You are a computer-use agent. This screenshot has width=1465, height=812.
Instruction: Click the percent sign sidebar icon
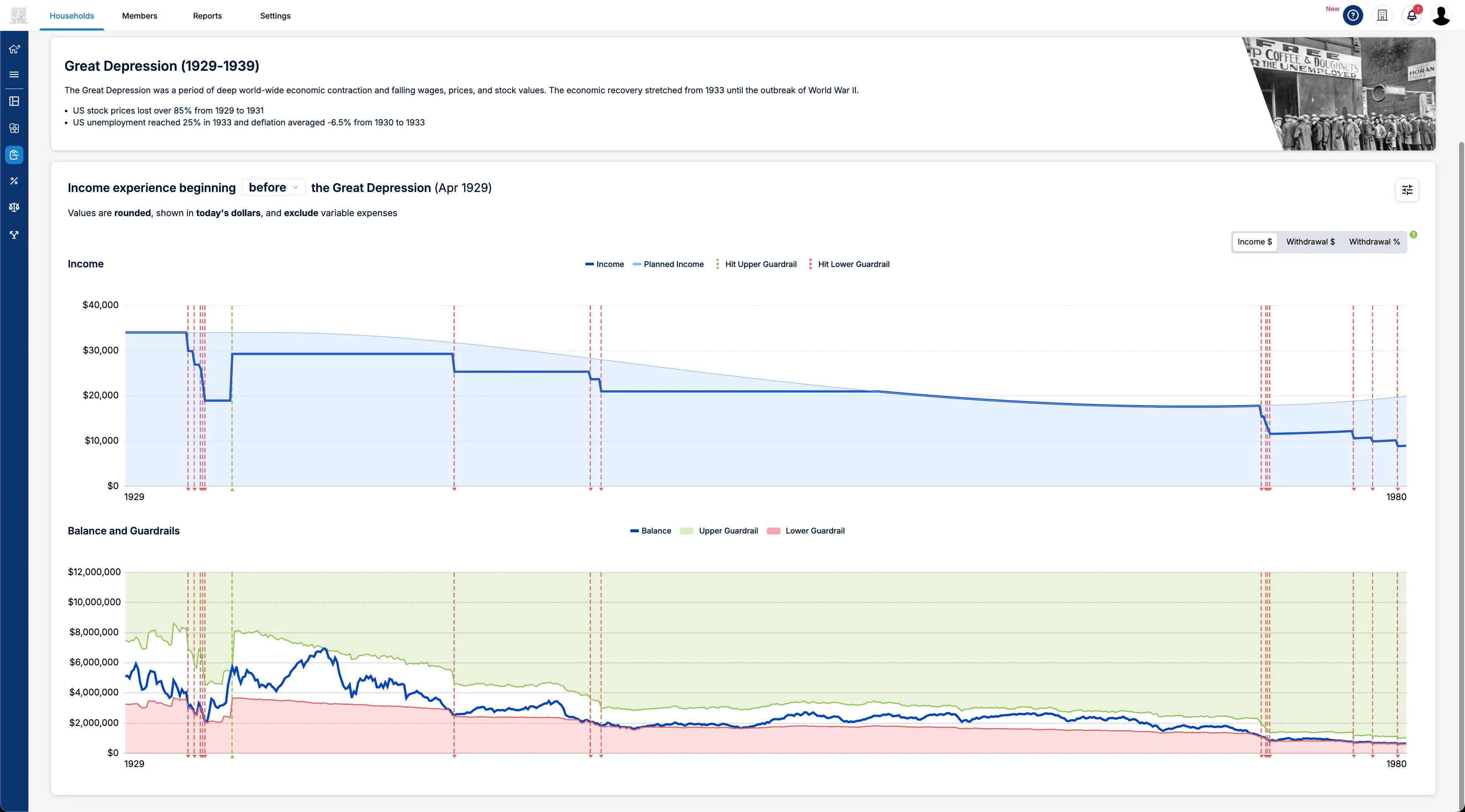[x=14, y=181]
